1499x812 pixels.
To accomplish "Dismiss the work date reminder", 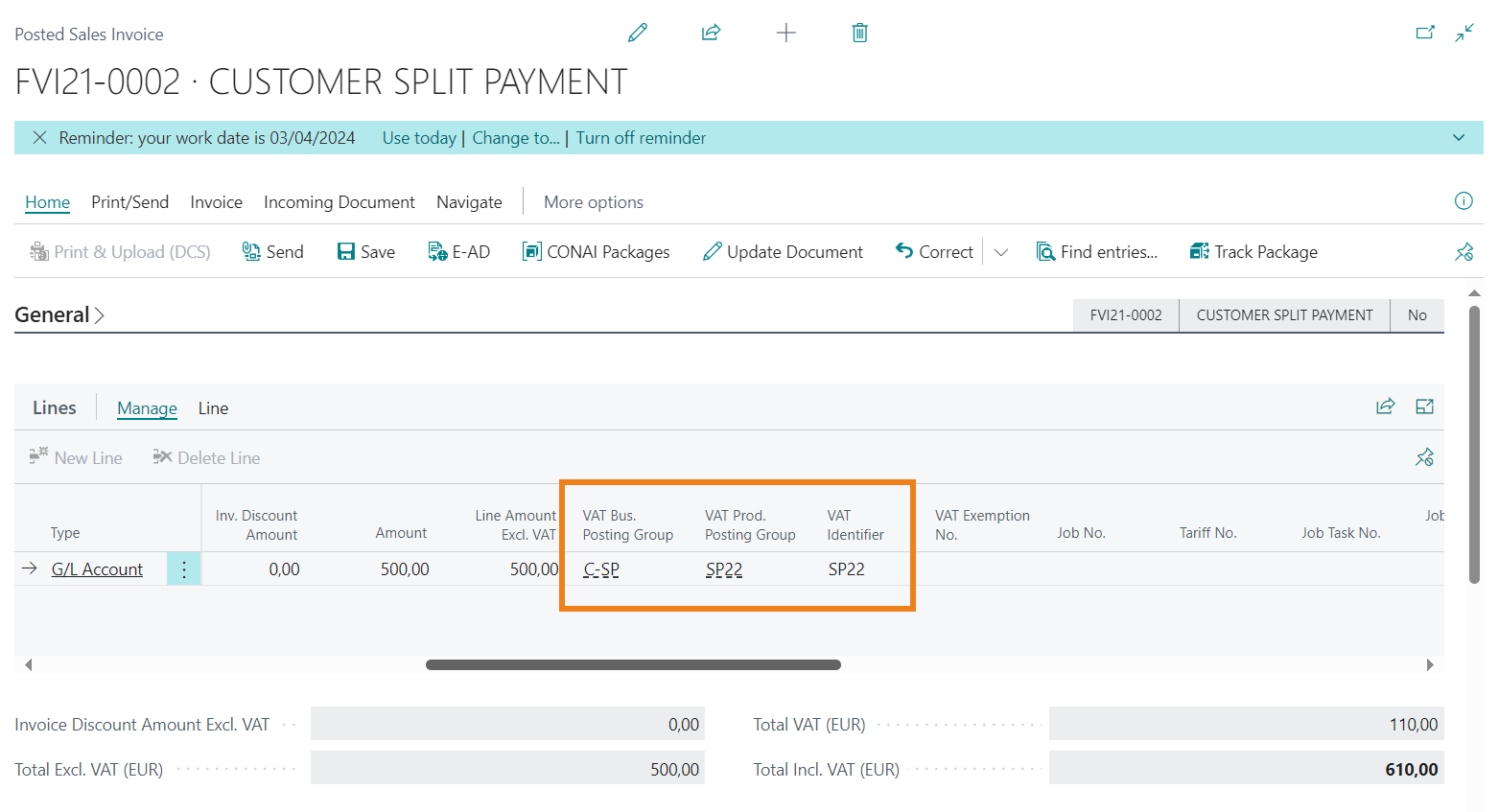I will [39, 138].
